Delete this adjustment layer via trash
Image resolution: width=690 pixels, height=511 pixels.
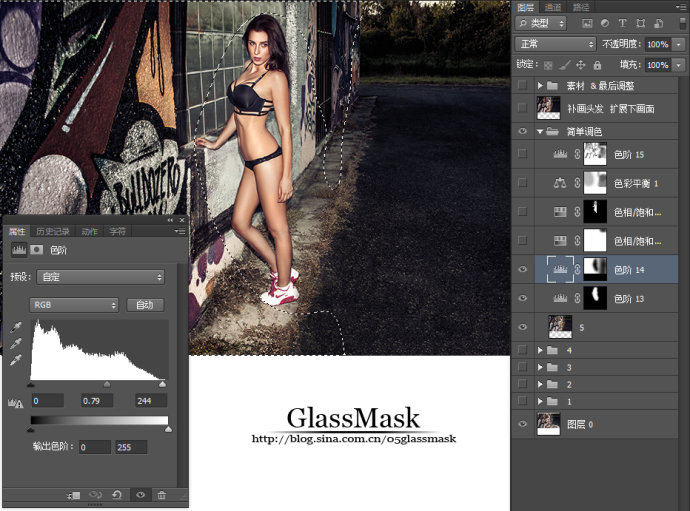(x=162, y=495)
